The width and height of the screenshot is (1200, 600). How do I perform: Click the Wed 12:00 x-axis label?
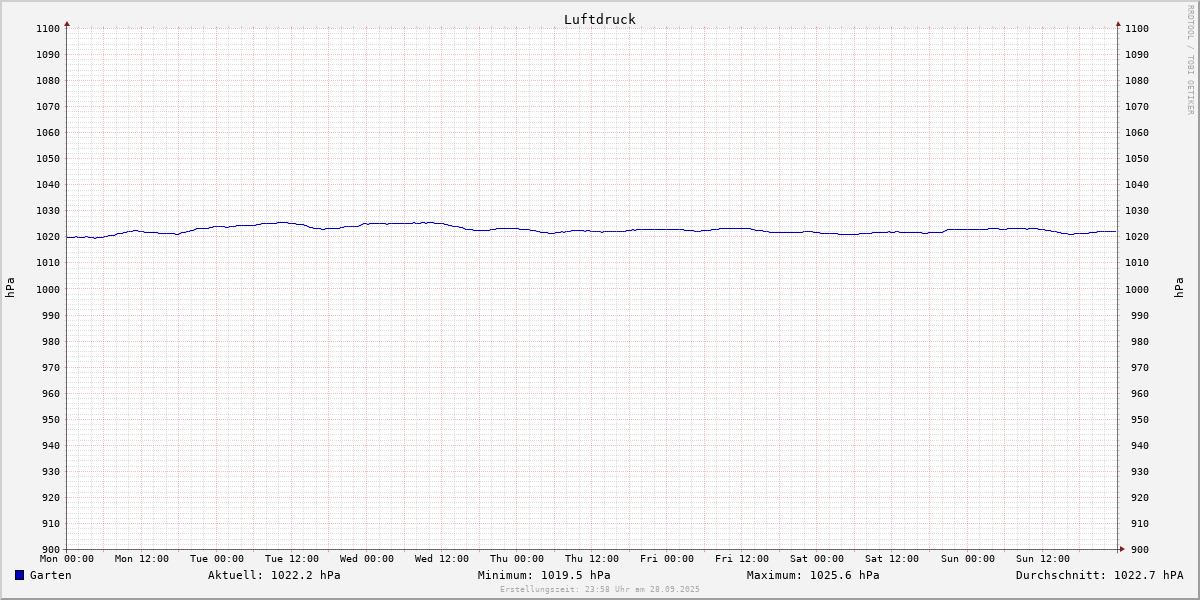tap(442, 559)
